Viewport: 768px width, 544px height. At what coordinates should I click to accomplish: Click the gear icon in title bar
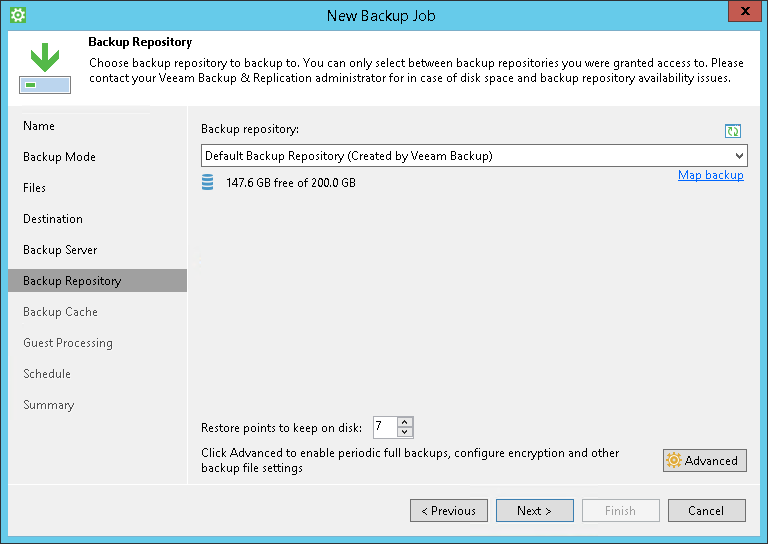pyautogui.click(x=18, y=15)
